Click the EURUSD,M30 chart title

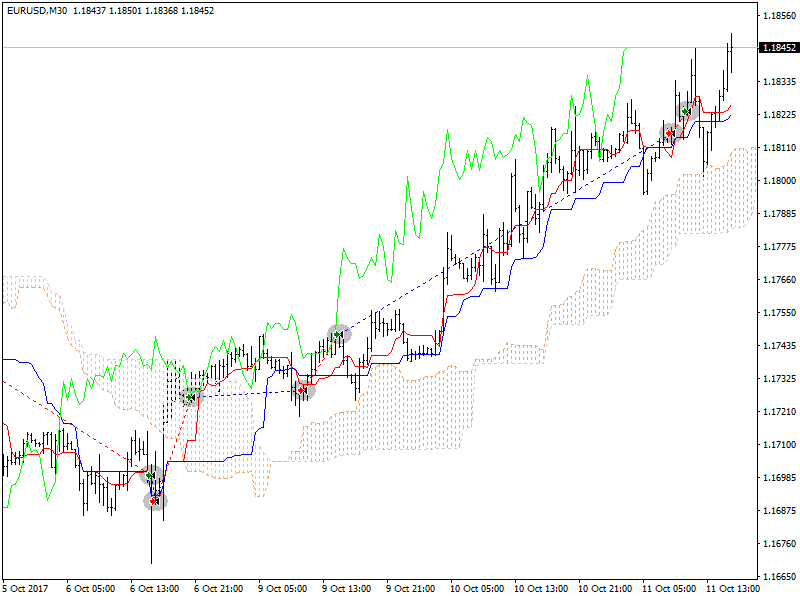(x=35, y=10)
